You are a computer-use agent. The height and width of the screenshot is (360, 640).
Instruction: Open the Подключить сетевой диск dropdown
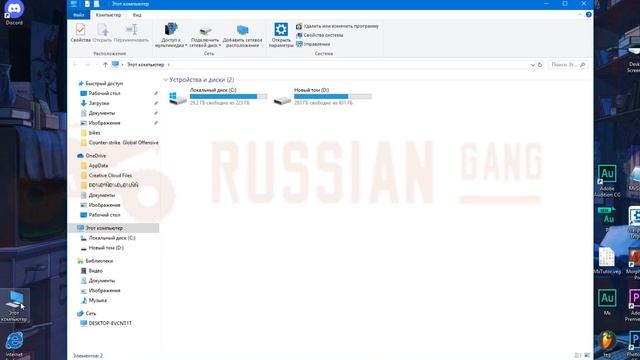click(205, 36)
